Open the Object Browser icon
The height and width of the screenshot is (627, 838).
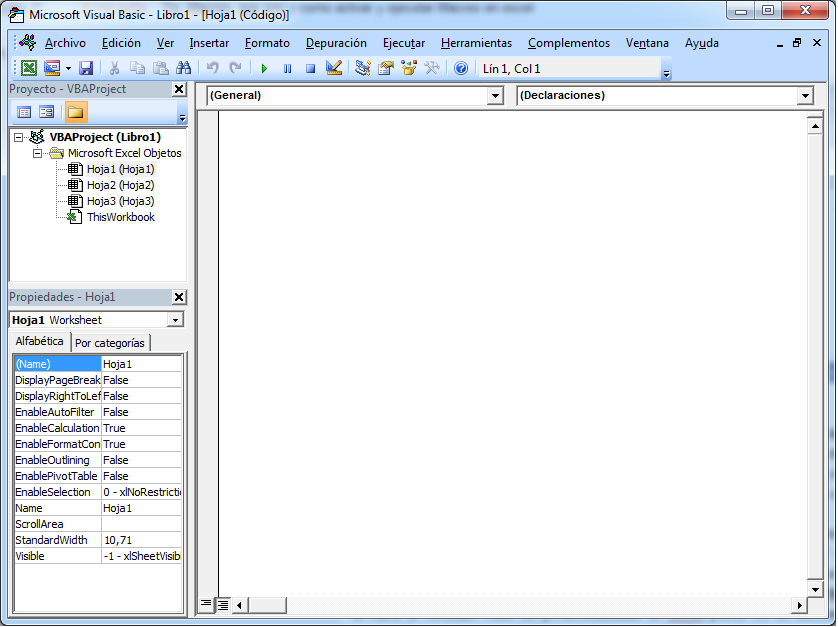point(409,68)
